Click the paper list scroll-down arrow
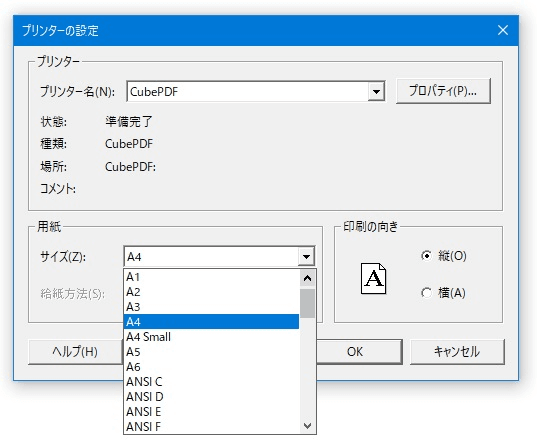 point(307,426)
